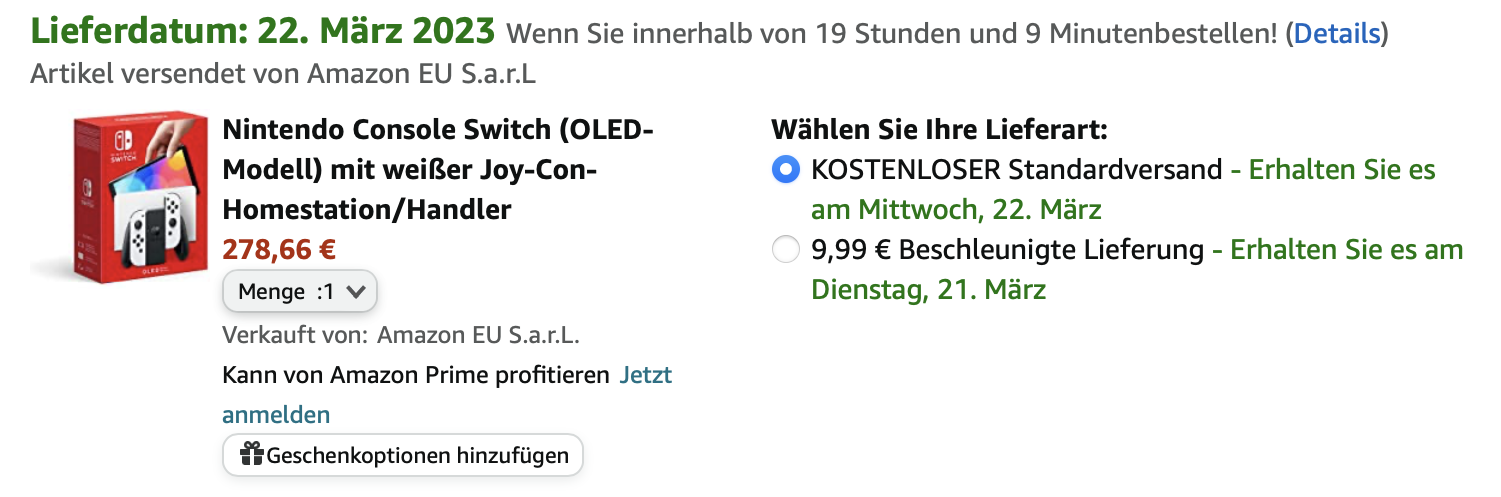Click the Nintendo Console Switch product title

437,170
